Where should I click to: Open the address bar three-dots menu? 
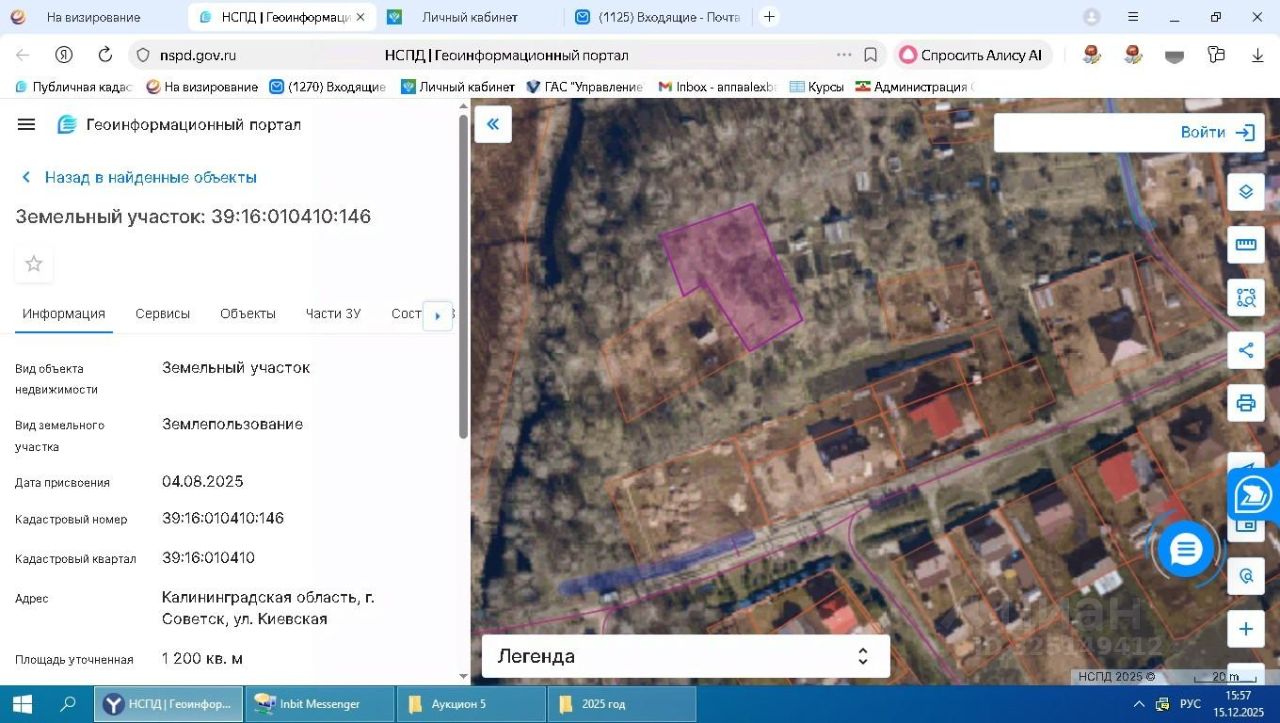click(x=844, y=55)
